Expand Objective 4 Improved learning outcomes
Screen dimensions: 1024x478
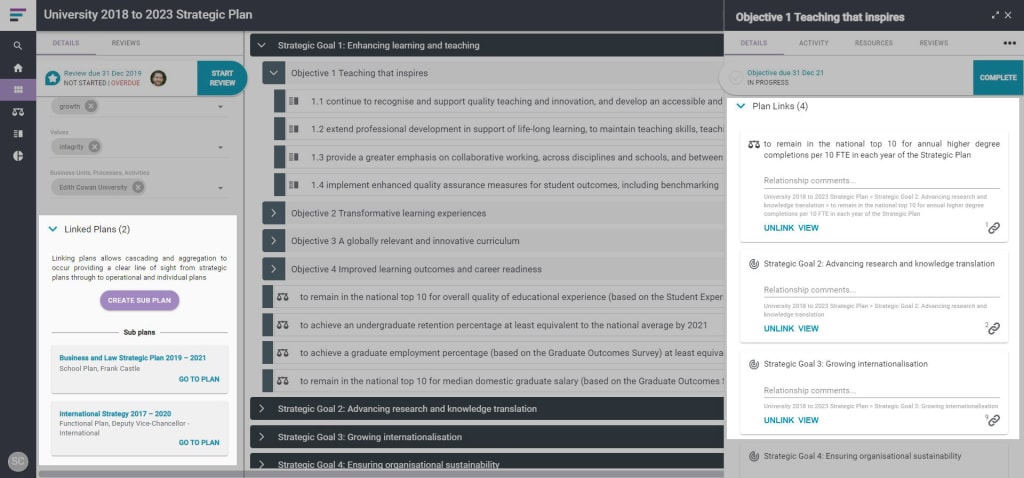click(x=274, y=269)
